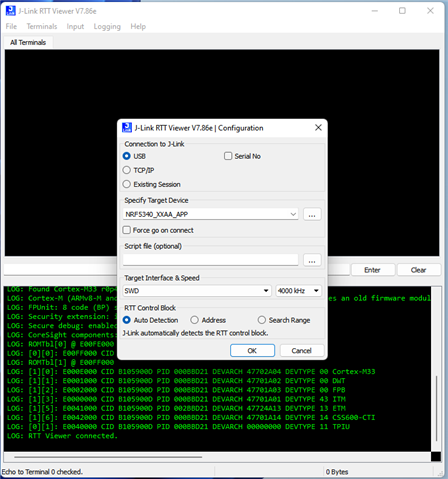This screenshot has width=448, height=479.
Task: Minimize the RTT Viewer main window
Action: click(x=375, y=11)
